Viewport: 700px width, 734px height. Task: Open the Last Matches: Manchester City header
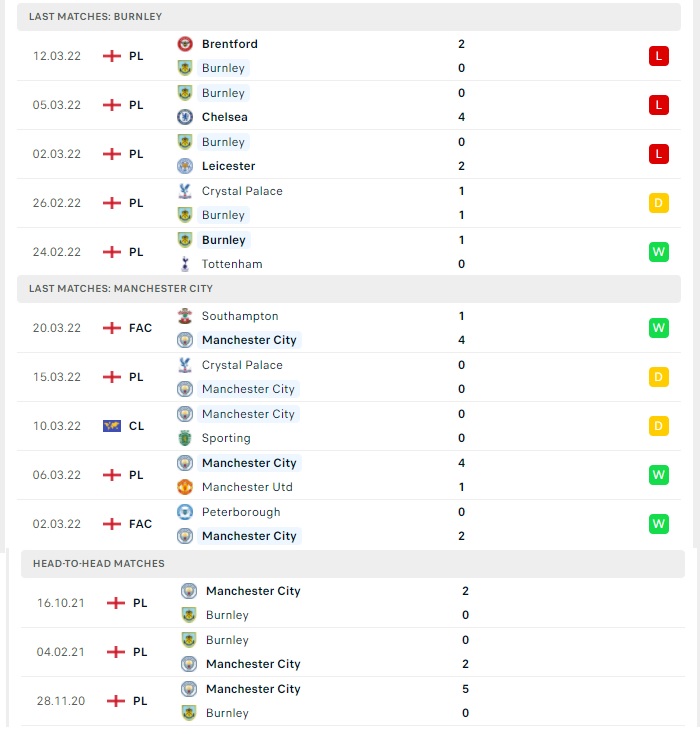[349, 289]
